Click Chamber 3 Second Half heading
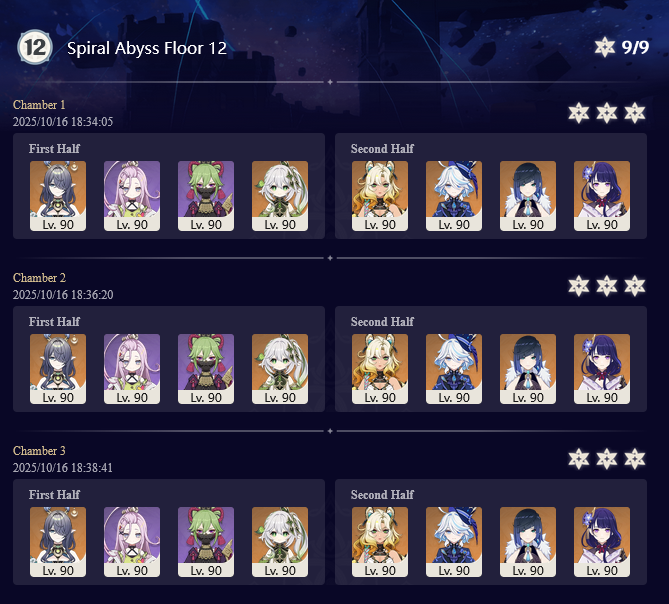Screen dimensions: 669x604 (382, 495)
